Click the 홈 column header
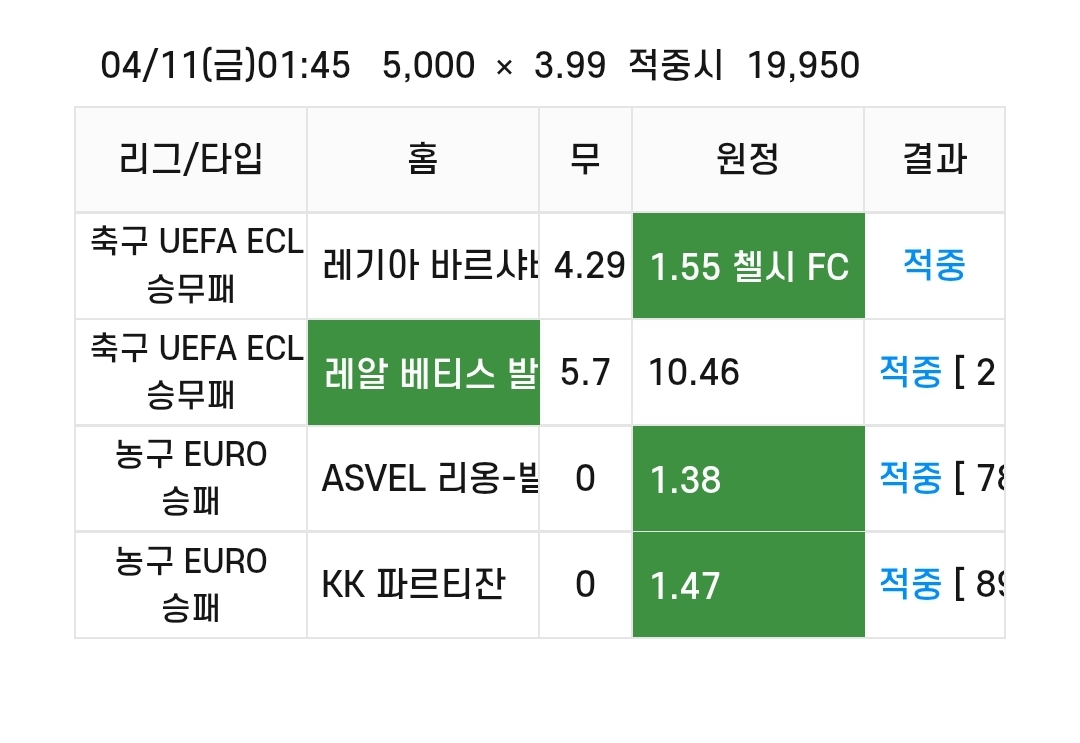The height and width of the screenshot is (743, 1080). point(424,160)
